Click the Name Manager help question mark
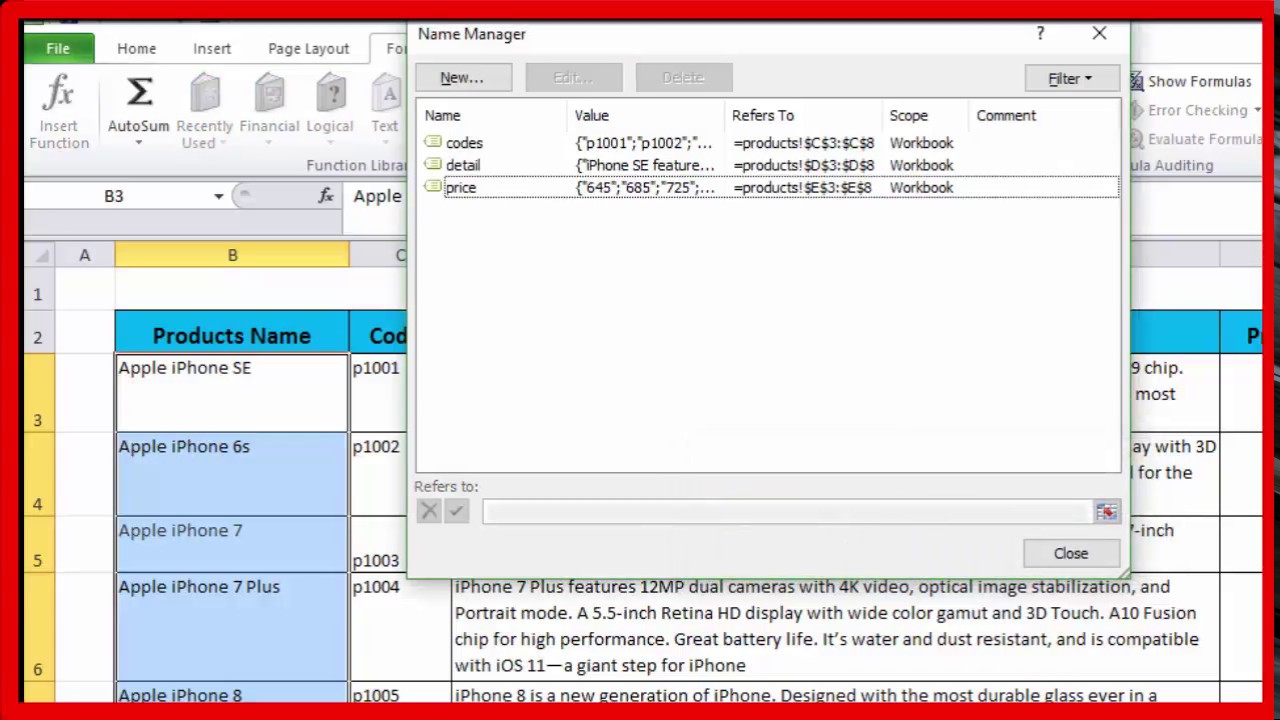 [1040, 34]
